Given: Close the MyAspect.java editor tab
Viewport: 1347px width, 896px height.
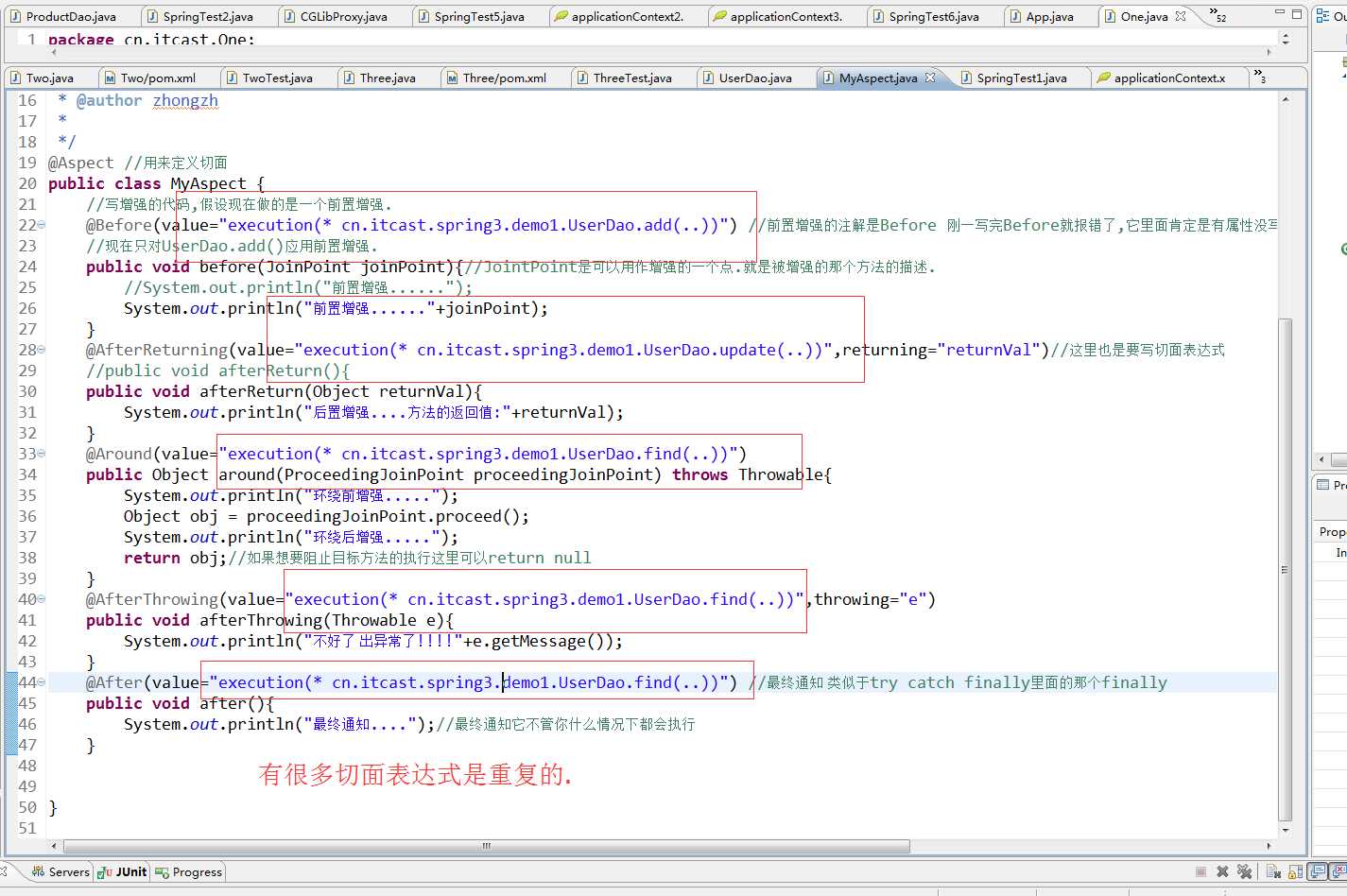Looking at the screenshot, I should pyautogui.click(x=930, y=78).
